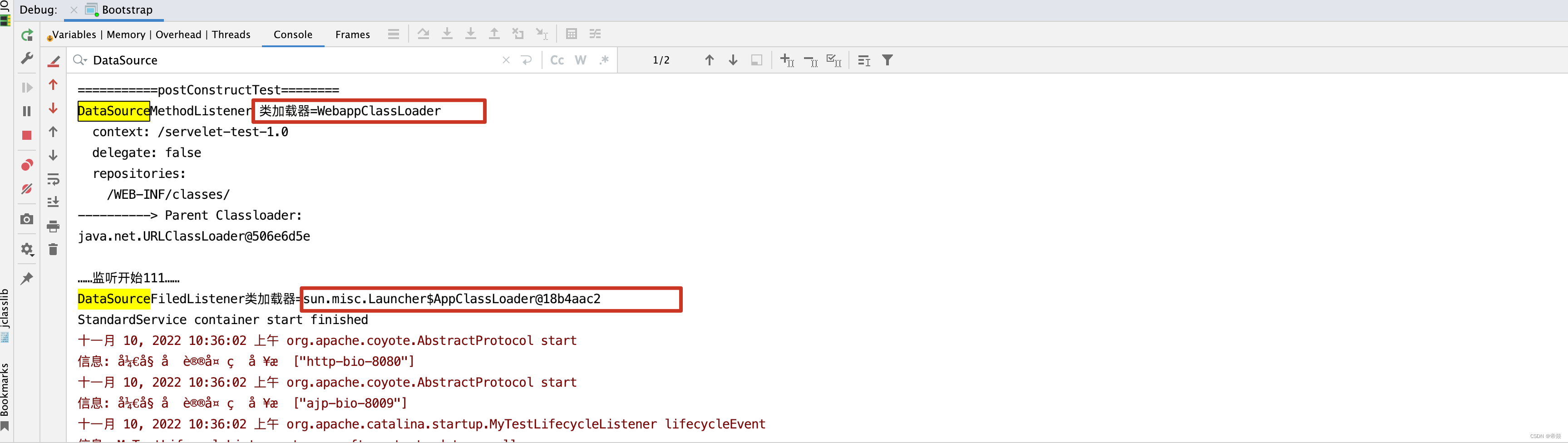Viewport: 1568px width, 443px height.
Task: View breakpoints with the red circles icon
Action: (27, 166)
